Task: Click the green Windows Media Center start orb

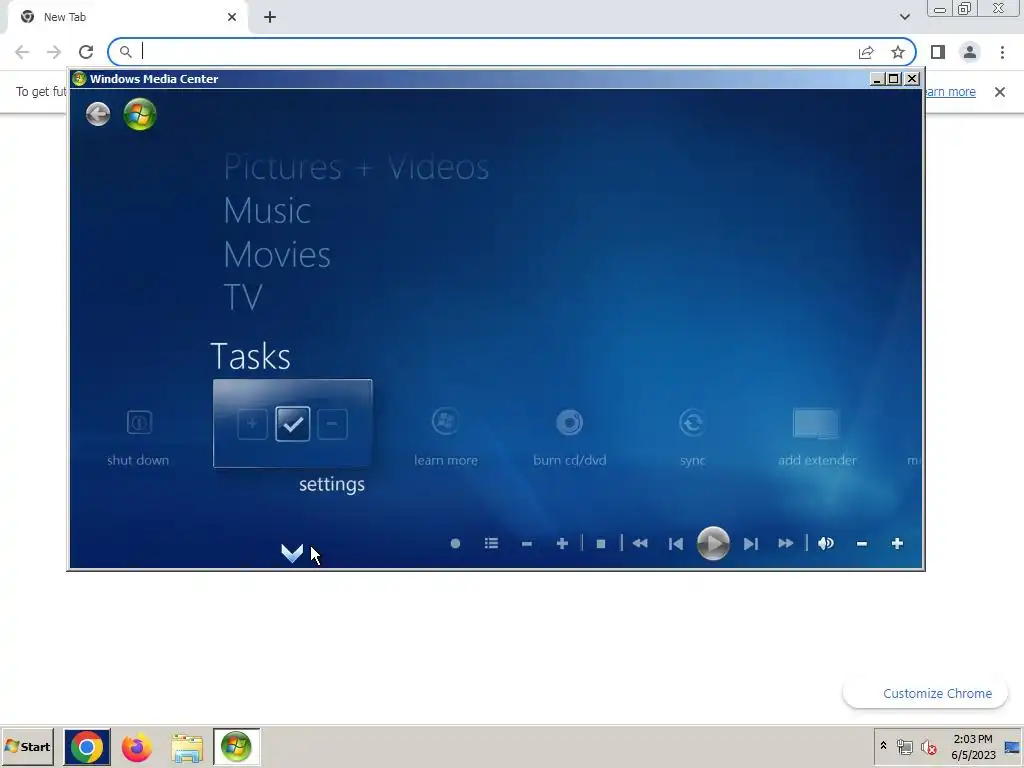Action: 140,114
